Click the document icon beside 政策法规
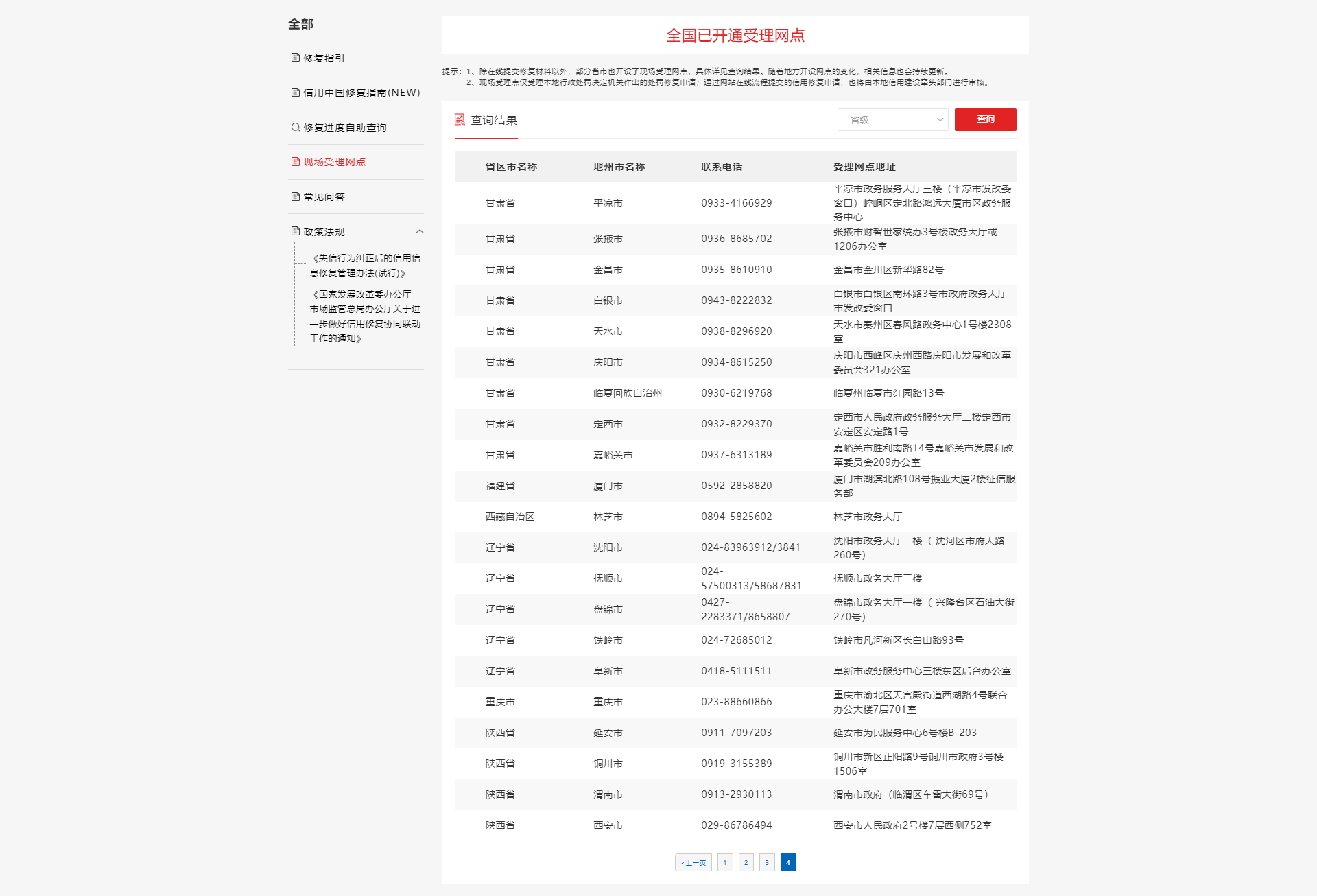Viewport: 1317px width, 896px height. coord(295,232)
